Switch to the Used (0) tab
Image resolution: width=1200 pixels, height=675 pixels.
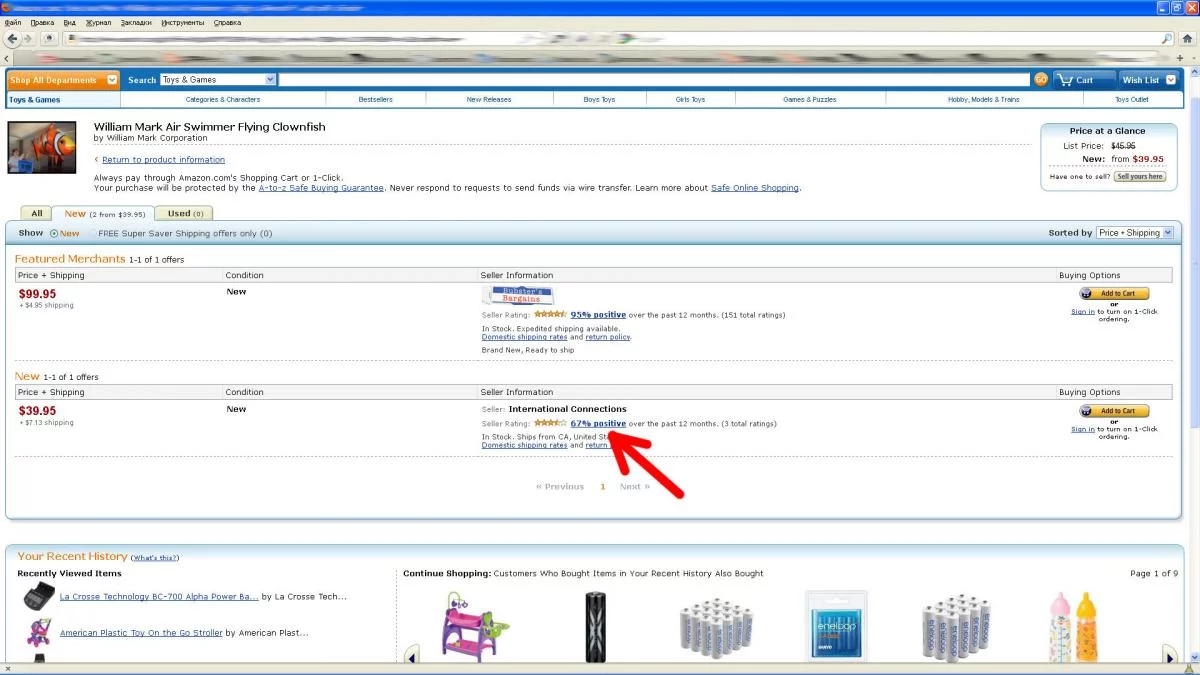pos(184,213)
